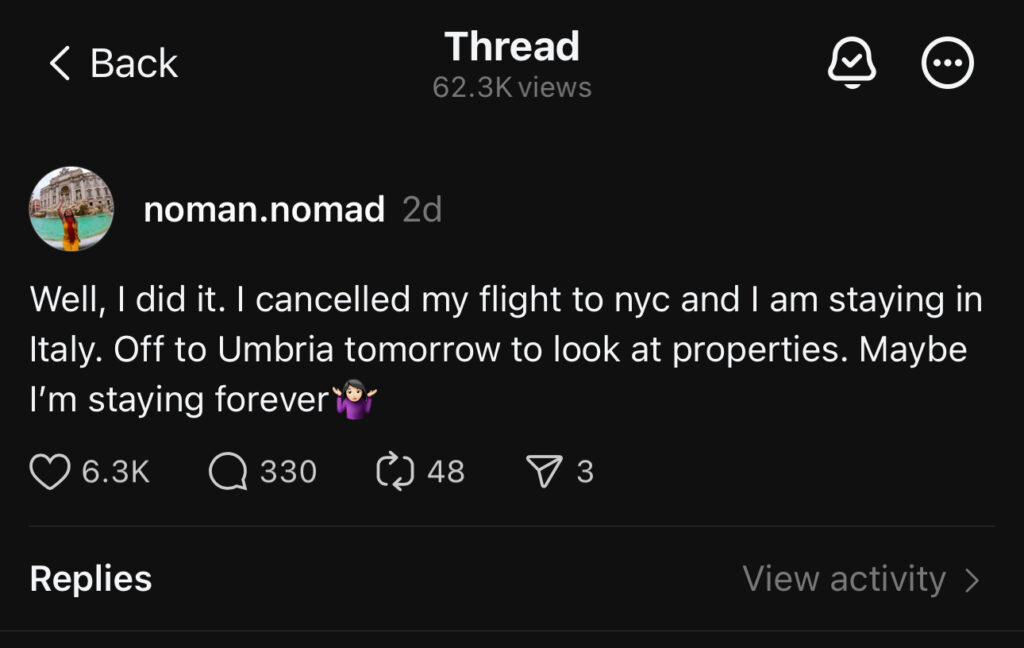1024x648 pixels.
Task: Toggle thread notifications bell
Action: pos(852,64)
